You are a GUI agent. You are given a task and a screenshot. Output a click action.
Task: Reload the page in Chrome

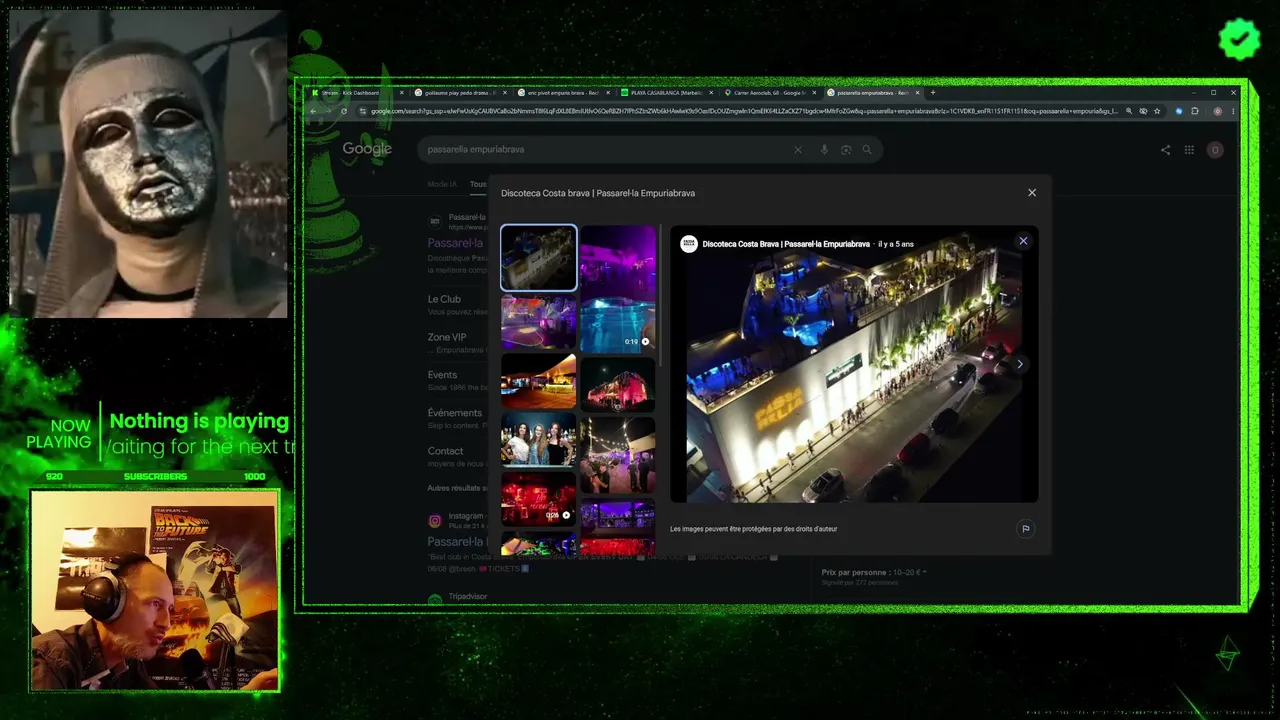pyautogui.click(x=344, y=111)
